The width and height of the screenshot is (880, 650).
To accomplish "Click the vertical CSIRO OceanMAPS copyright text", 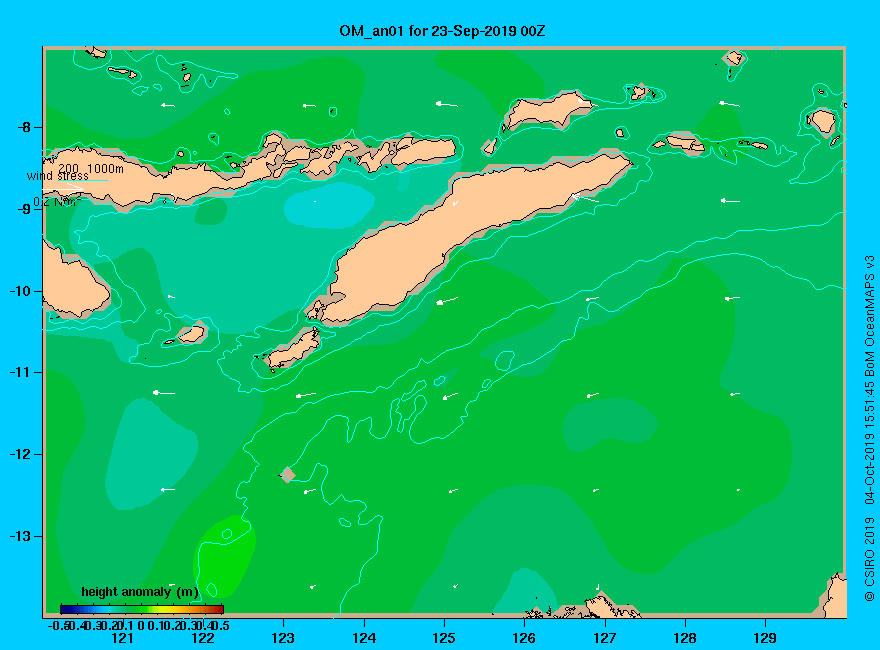I will pyautogui.click(x=869, y=428).
